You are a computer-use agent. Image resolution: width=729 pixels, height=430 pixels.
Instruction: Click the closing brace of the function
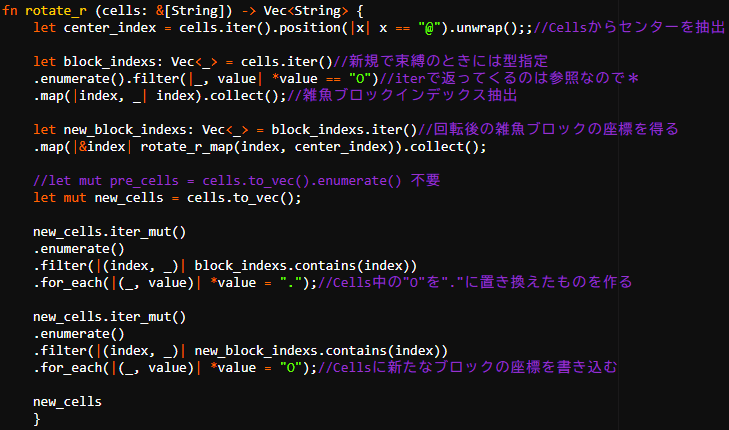coord(37,419)
